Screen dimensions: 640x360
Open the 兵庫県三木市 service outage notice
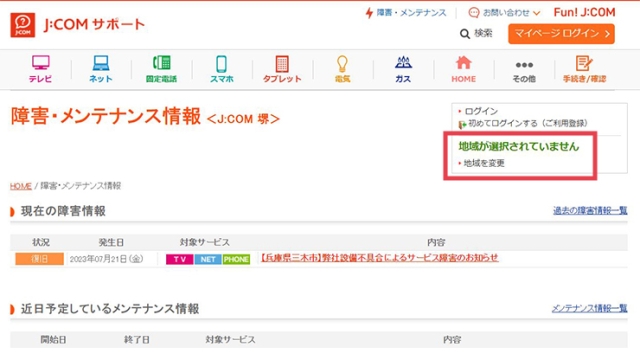380,258
